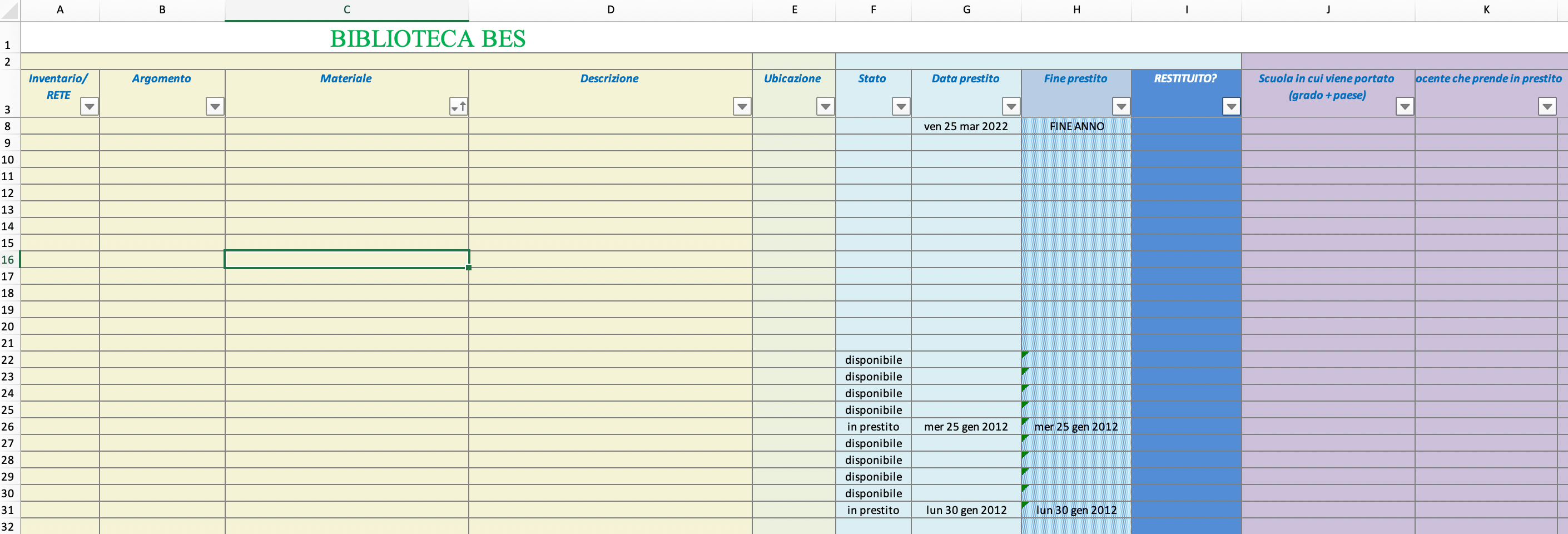The height and width of the screenshot is (534, 1568).
Task: Click the Stato header cell text
Action: click(x=872, y=78)
